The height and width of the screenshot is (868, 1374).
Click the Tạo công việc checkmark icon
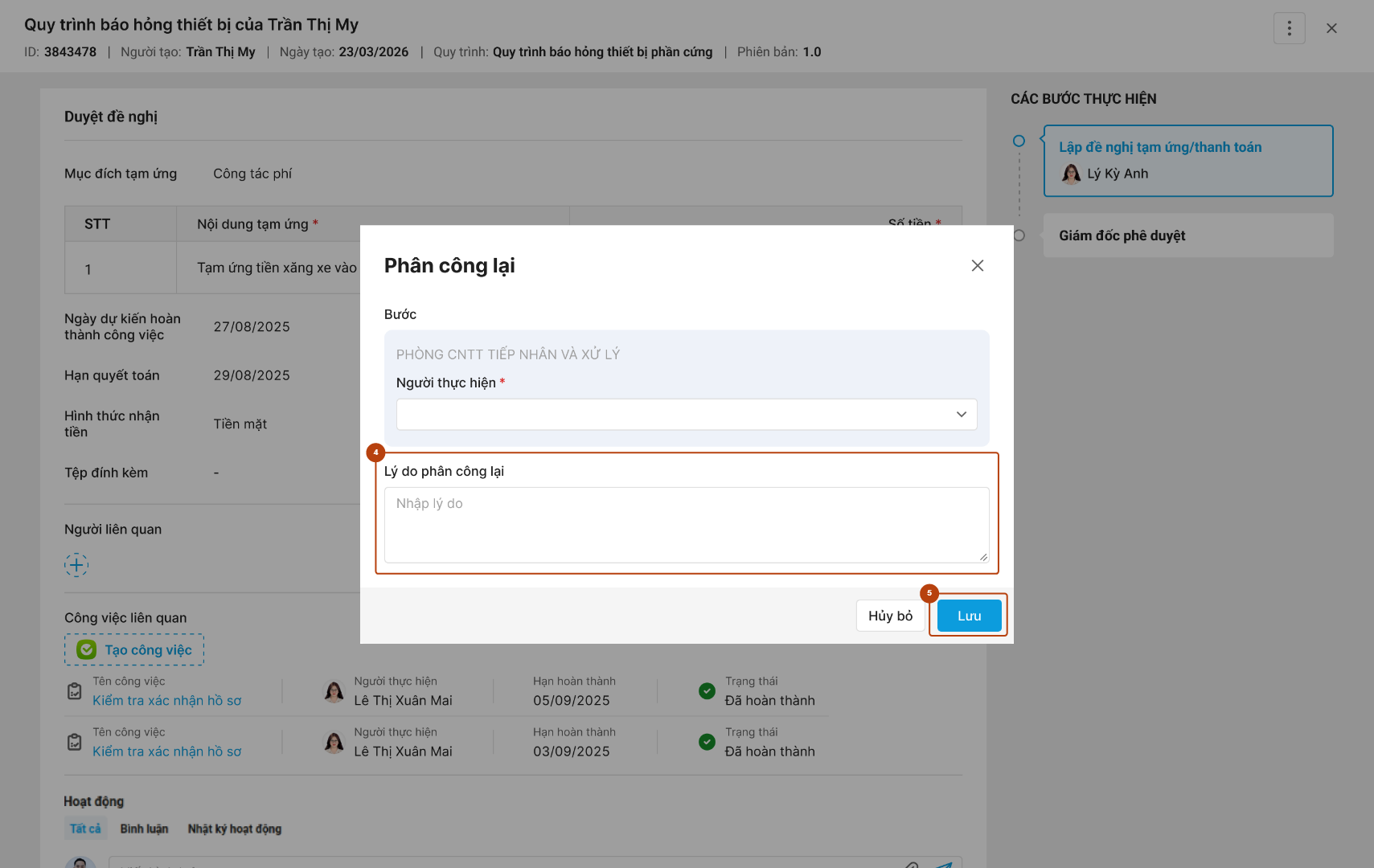click(x=87, y=649)
